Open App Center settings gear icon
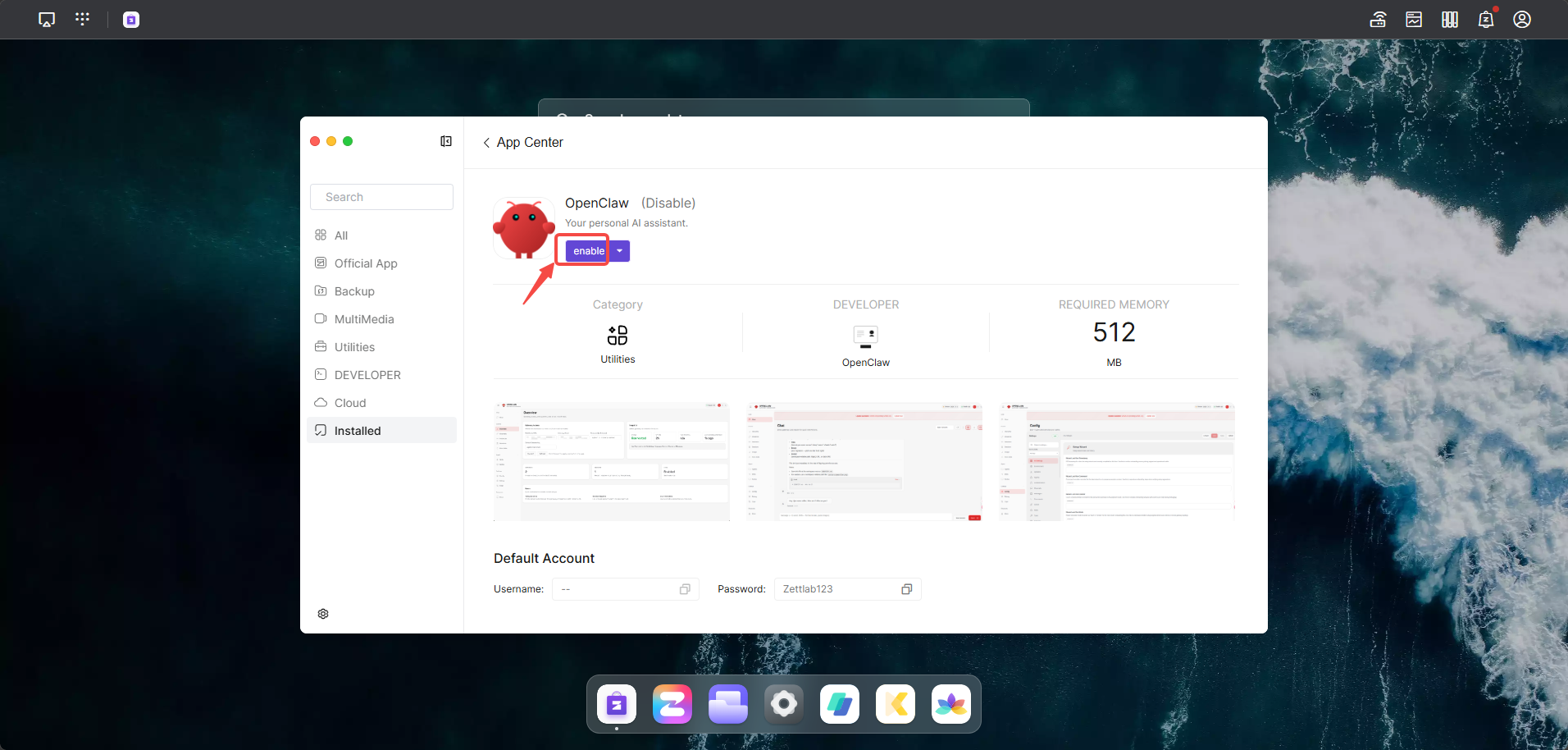This screenshot has height=750, width=1568. click(x=323, y=614)
